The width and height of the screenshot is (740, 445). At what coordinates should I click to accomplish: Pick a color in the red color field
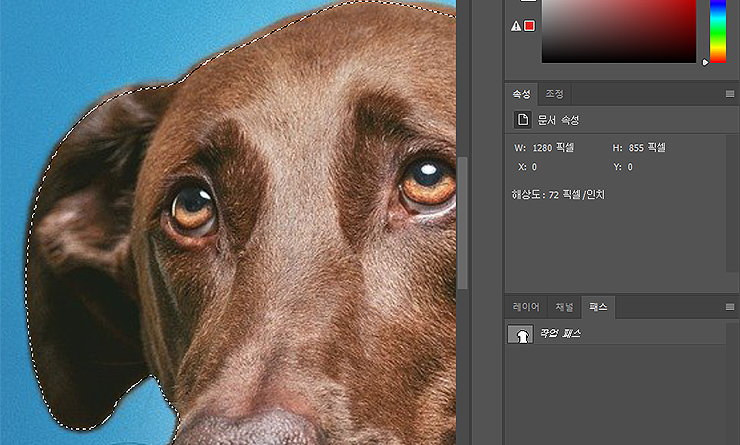(619, 31)
